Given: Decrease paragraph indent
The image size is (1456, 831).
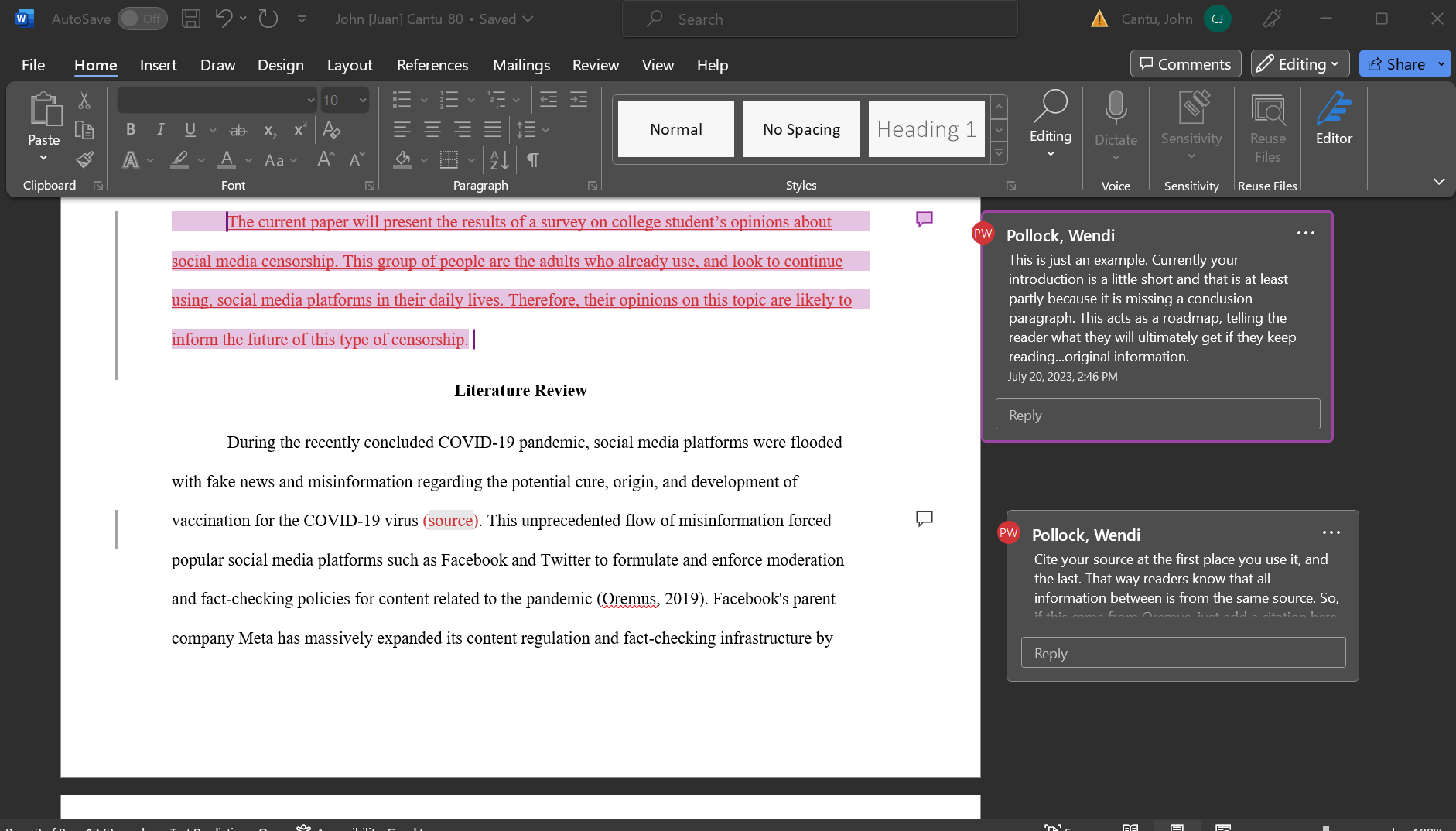Looking at the screenshot, I should click(549, 100).
